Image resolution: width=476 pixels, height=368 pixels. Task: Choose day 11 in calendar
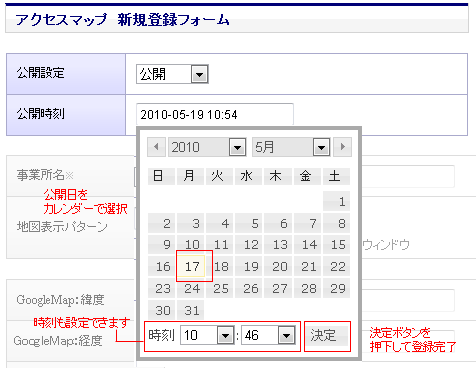pyautogui.click(x=220, y=245)
